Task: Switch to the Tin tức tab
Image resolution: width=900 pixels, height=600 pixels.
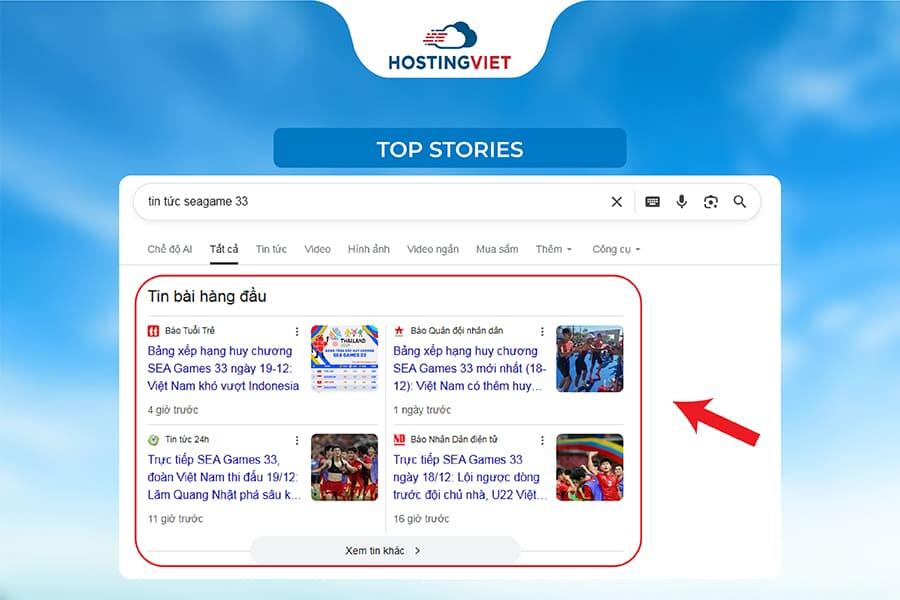Action: click(274, 249)
